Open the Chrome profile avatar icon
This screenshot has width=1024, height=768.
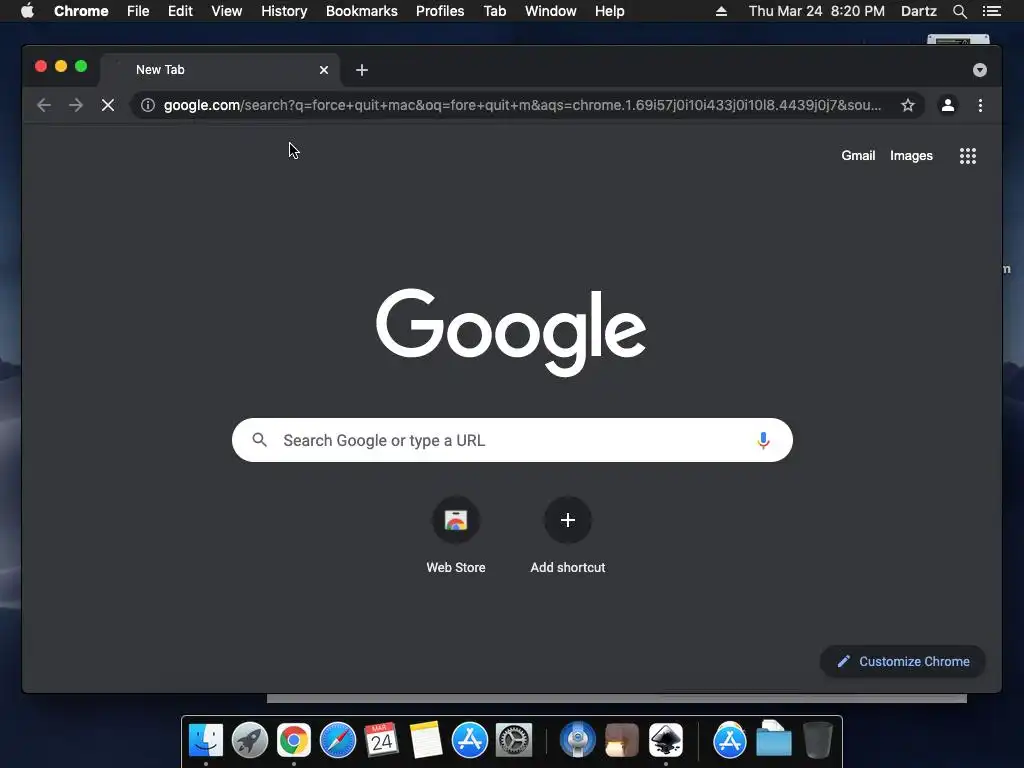tap(948, 105)
